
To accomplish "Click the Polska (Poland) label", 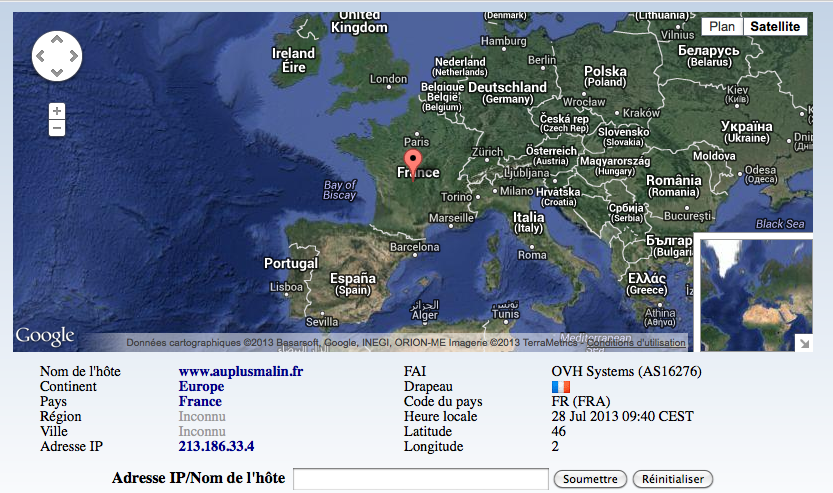I will [605, 76].
